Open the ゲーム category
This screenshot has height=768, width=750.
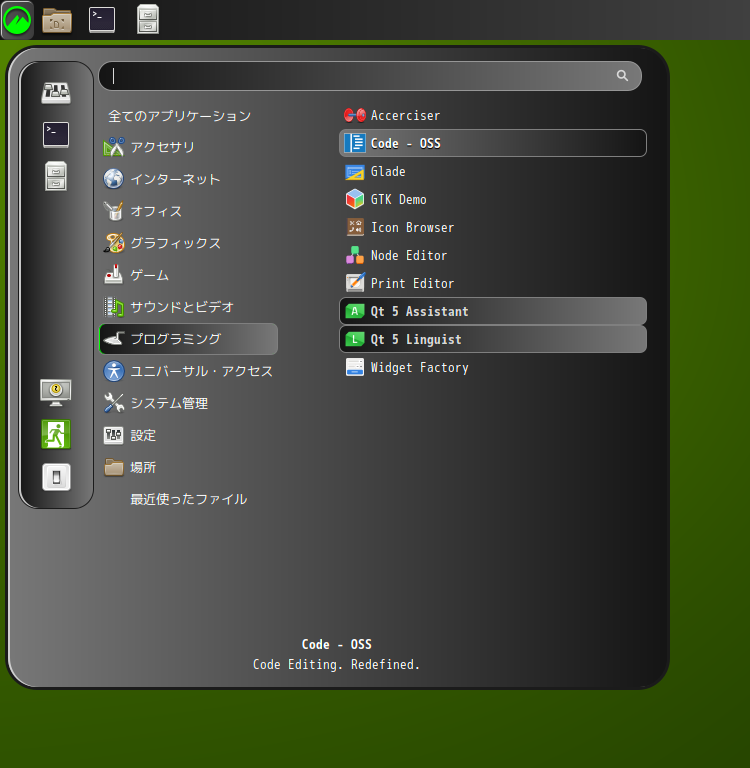coord(189,275)
